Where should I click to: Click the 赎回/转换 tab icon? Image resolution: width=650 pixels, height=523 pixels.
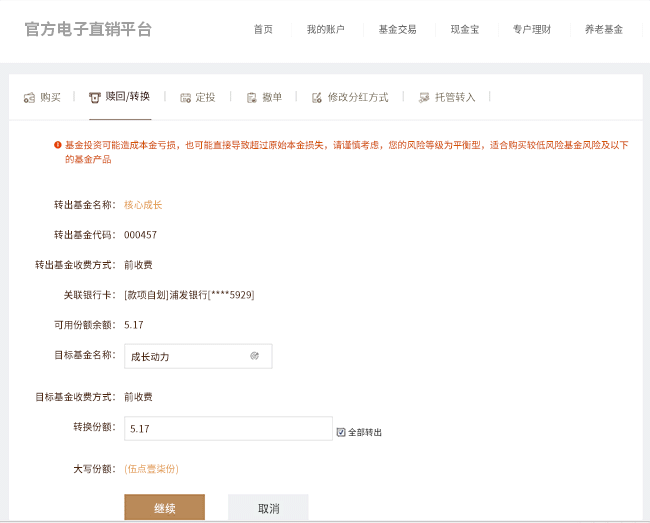[x=95, y=98]
